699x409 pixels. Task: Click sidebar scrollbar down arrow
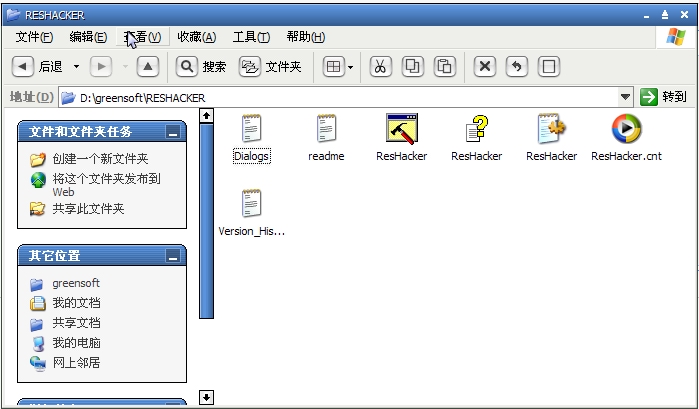[x=206, y=397]
